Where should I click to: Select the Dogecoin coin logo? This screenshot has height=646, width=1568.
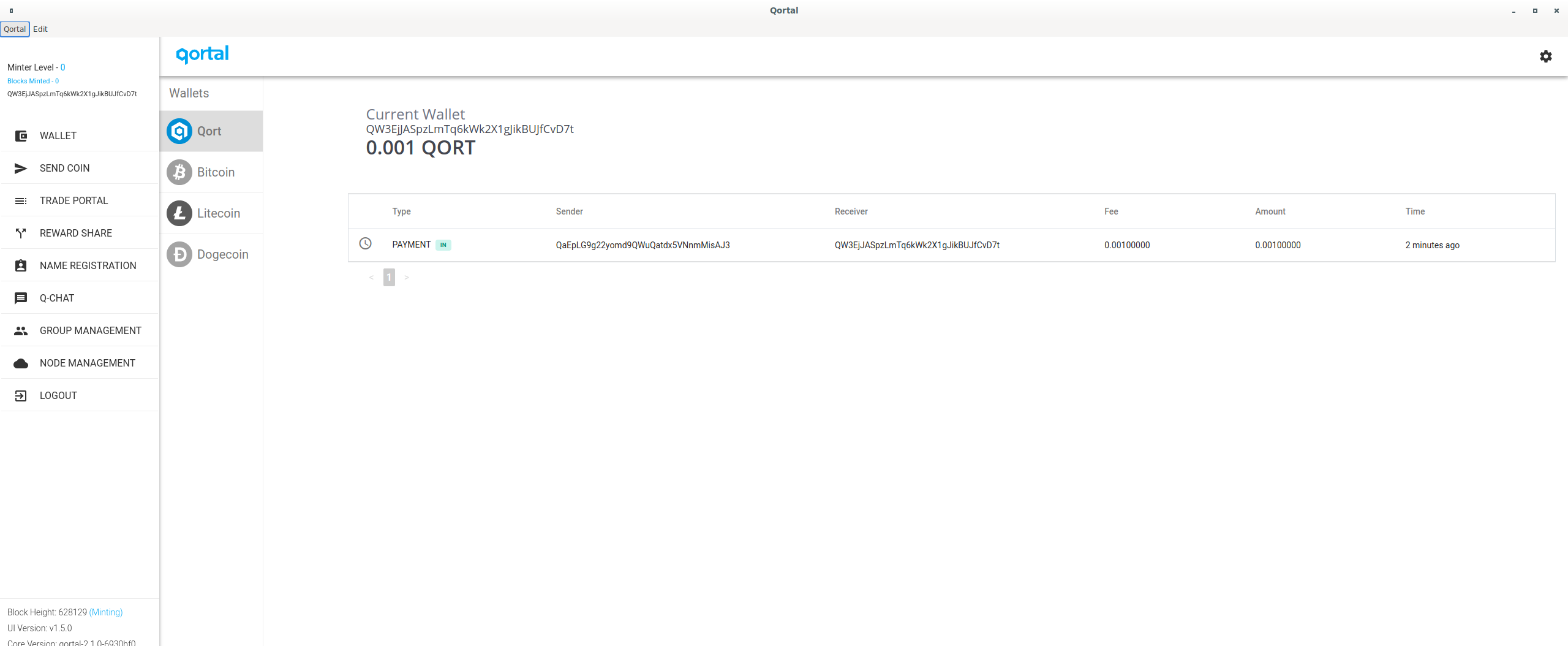point(179,254)
